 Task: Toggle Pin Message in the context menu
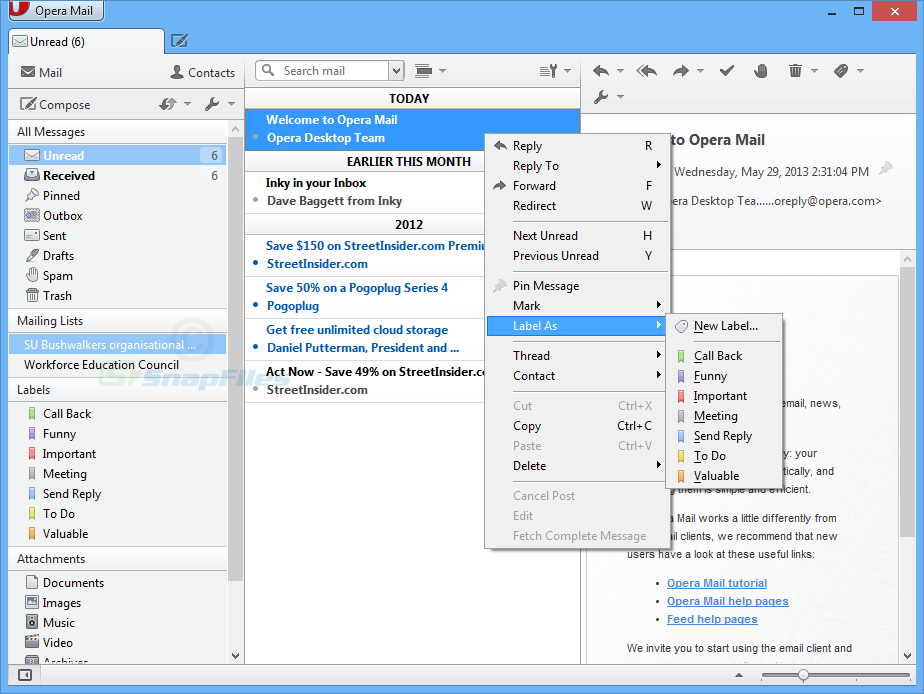click(545, 286)
